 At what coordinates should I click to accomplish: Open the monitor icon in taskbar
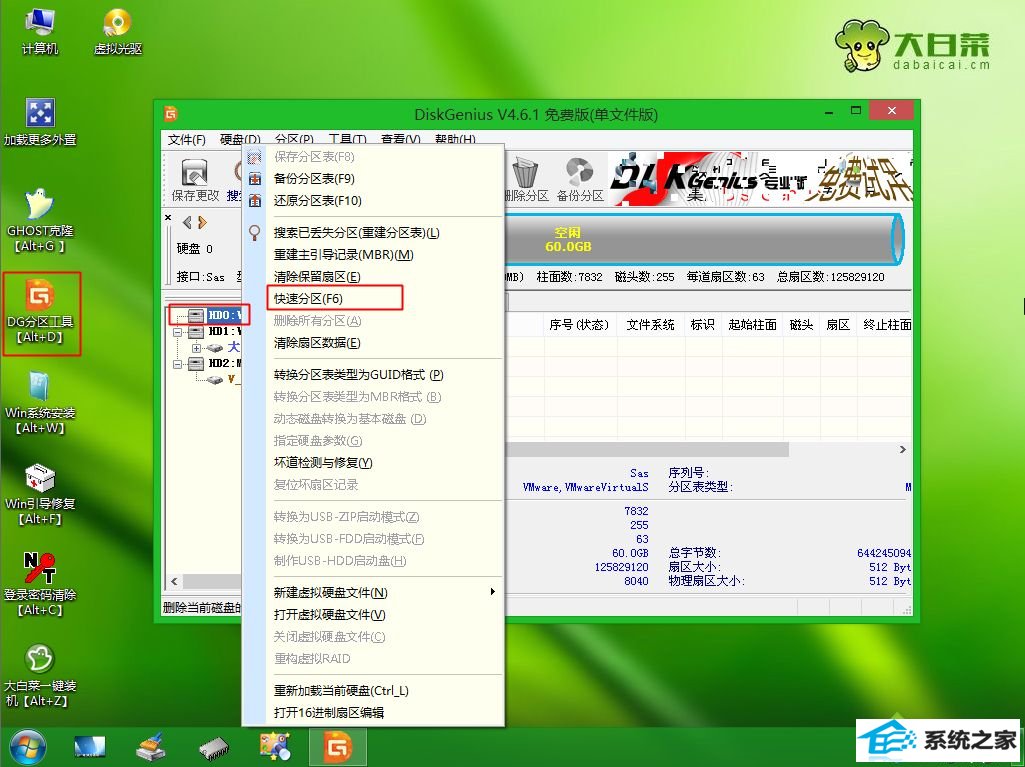point(90,747)
